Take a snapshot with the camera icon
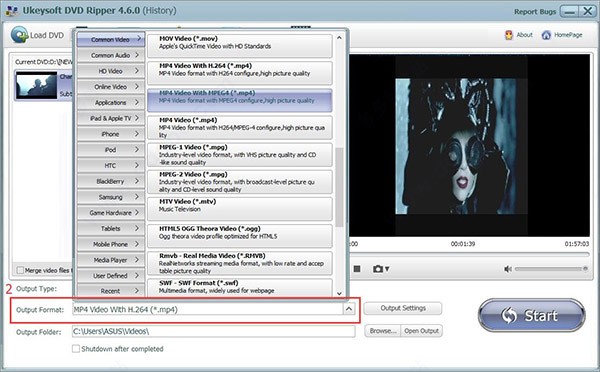This screenshot has height=372, width=600. (378, 269)
